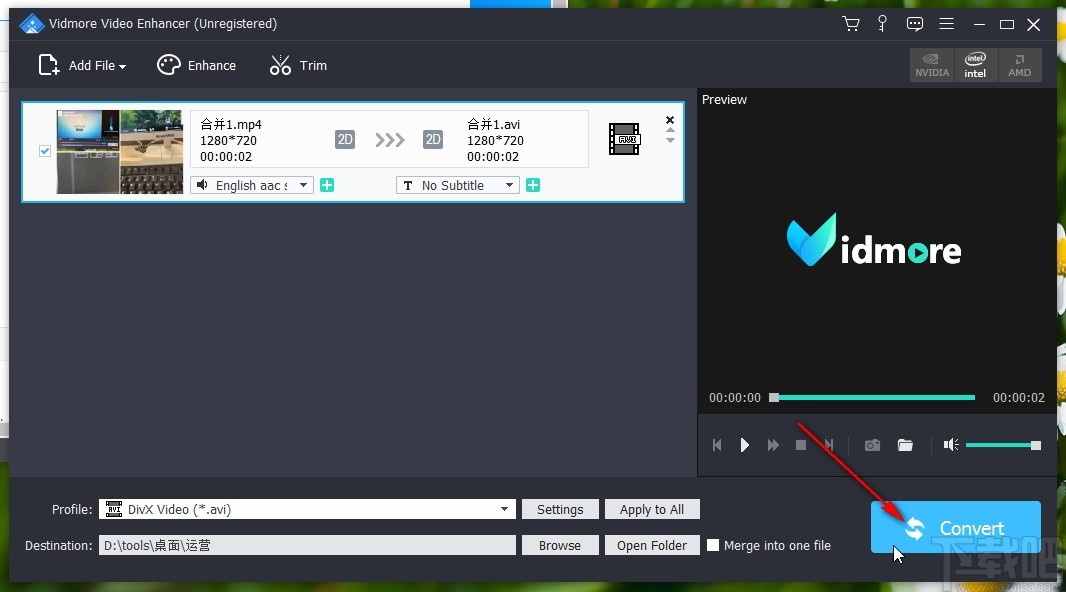Click the preview progress seek bar
Image resolution: width=1066 pixels, height=592 pixels.
pos(873,398)
